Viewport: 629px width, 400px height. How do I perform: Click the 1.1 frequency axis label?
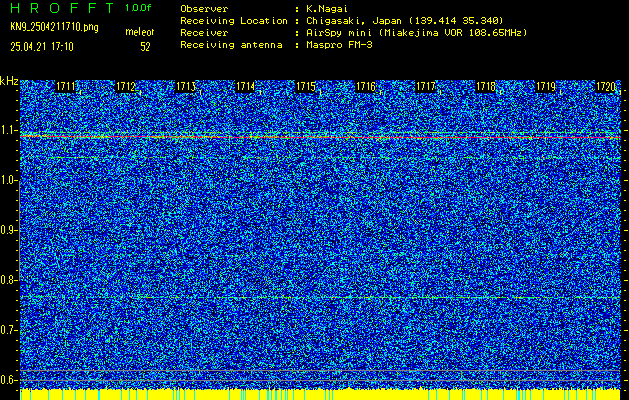(8, 131)
